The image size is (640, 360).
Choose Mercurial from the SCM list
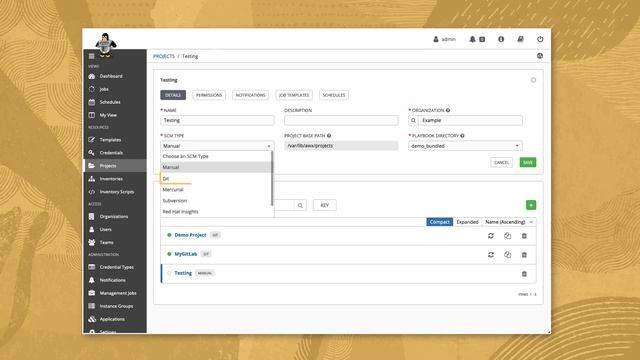[x=216, y=189]
